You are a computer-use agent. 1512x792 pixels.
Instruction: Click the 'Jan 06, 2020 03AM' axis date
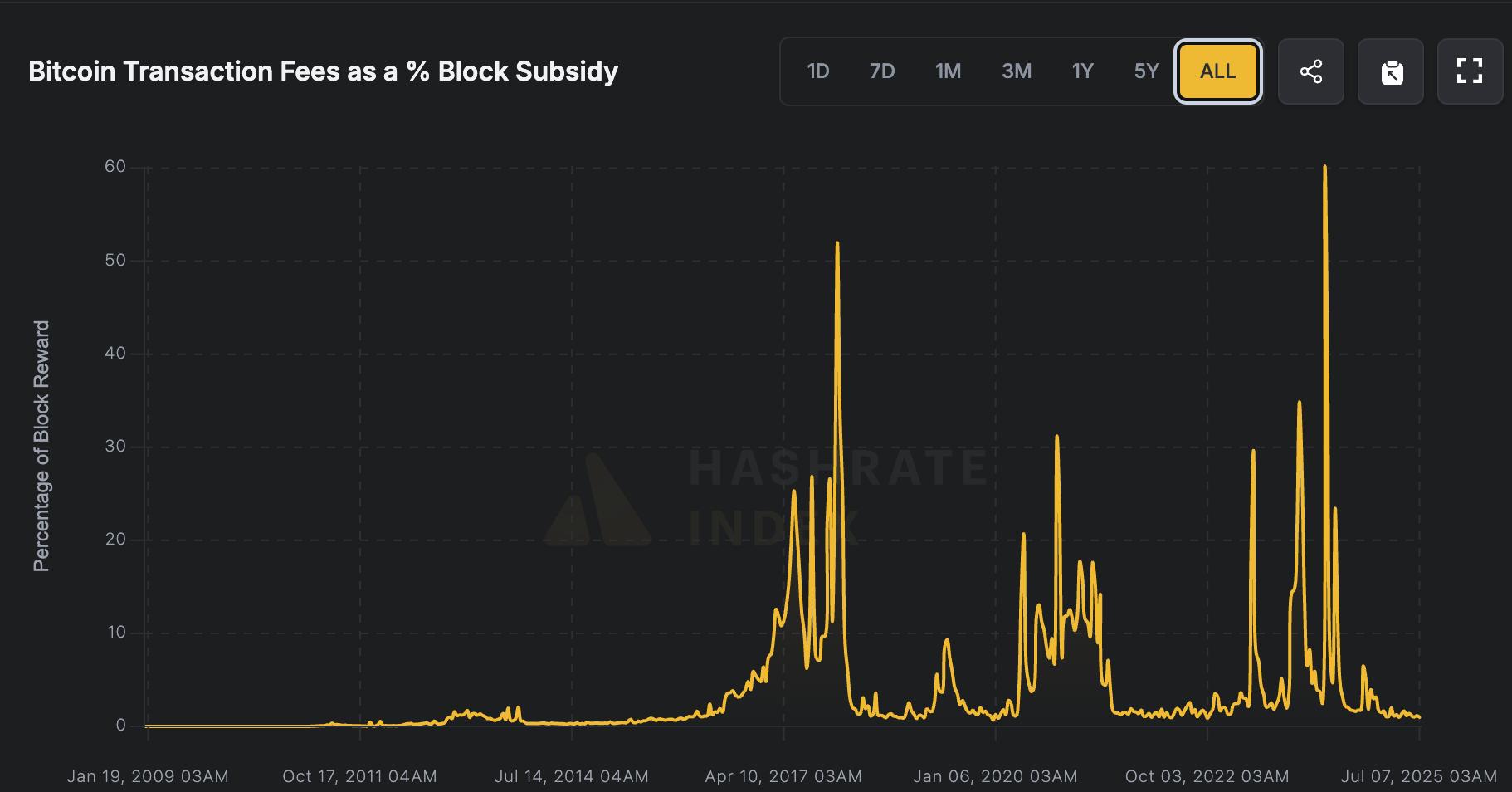995,776
